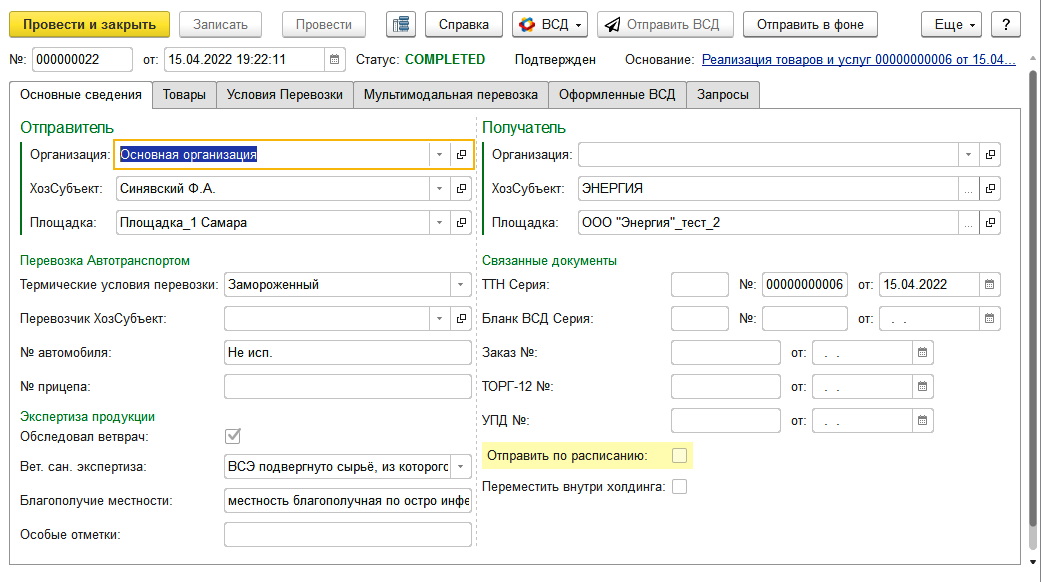Open recipient Площадка record icon

coord(990,222)
